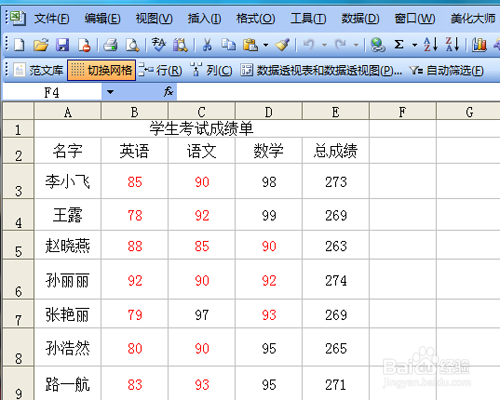Open the 插入(I) menu
The width and height of the screenshot is (500, 400).
[x=204, y=18]
